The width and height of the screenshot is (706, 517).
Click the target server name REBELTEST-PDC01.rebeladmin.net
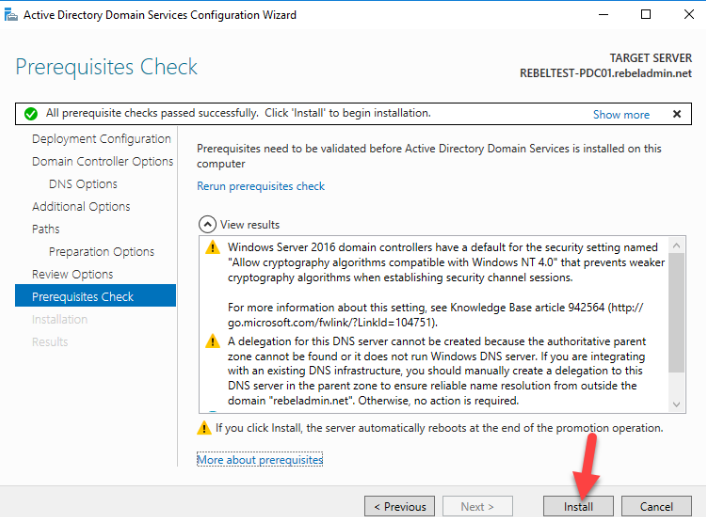click(606, 73)
